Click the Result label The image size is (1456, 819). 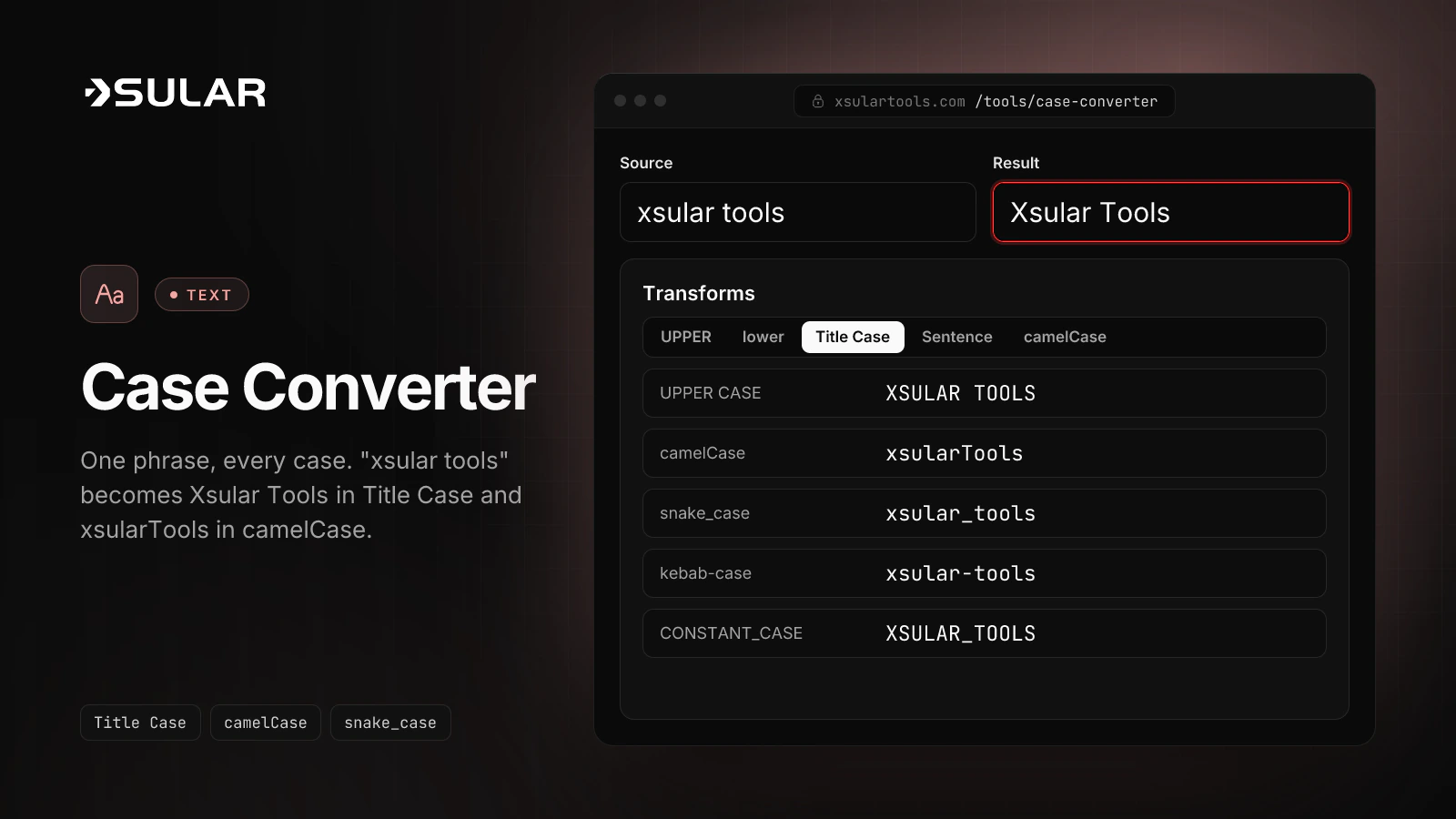coord(1016,163)
